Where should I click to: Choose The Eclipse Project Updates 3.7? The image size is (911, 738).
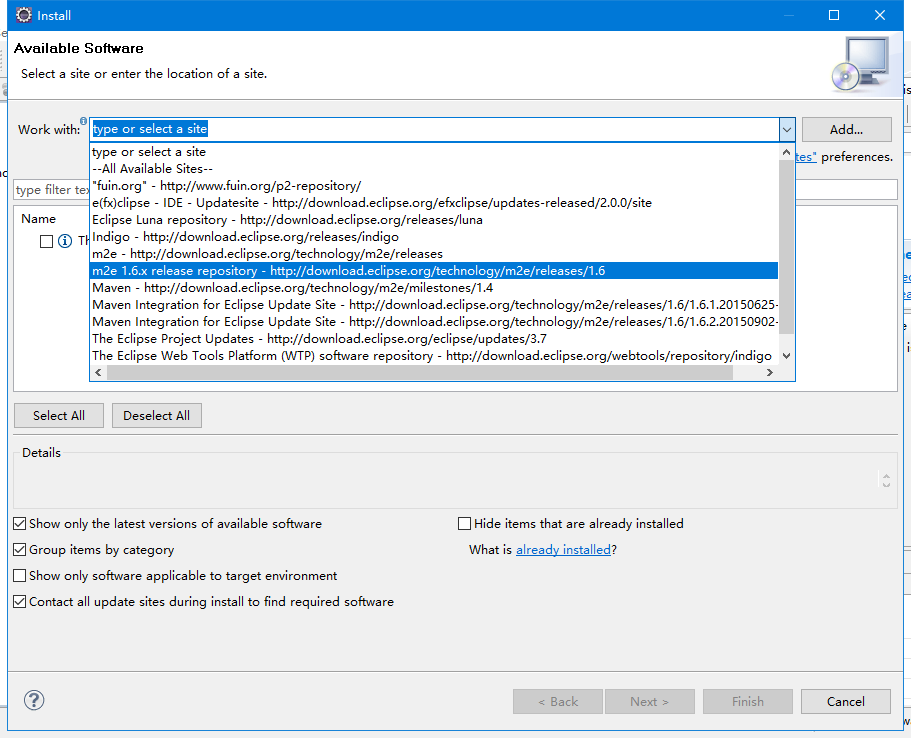click(434, 339)
